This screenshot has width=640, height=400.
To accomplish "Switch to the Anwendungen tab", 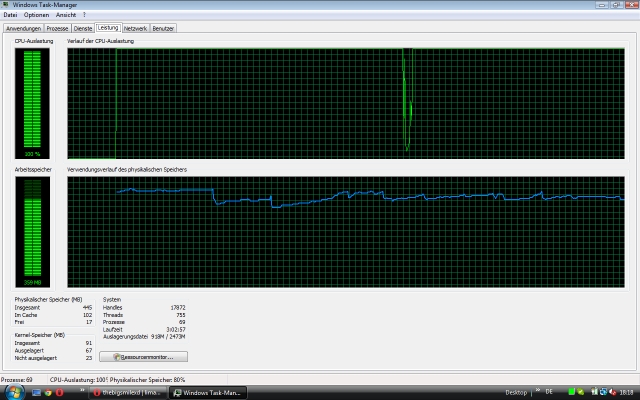I will (23, 29).
